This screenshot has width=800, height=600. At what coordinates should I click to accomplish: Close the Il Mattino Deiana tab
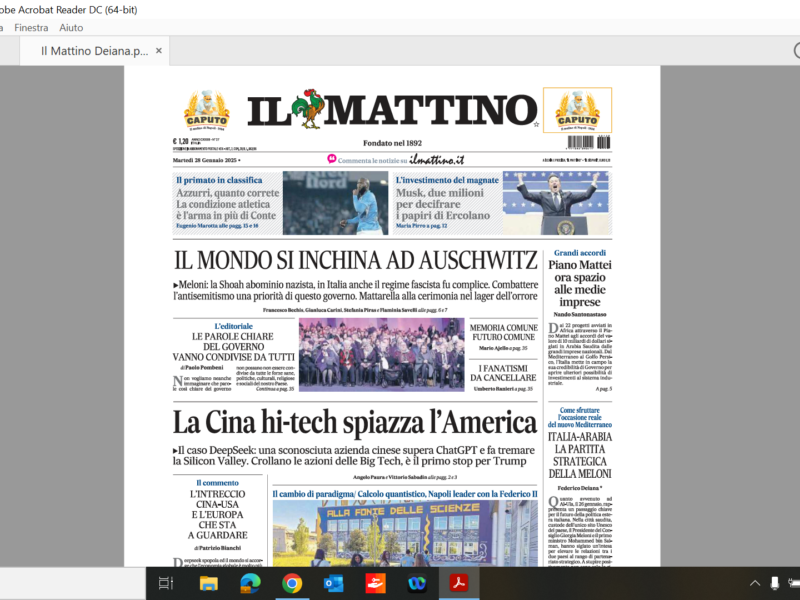[x=159, y=51]
